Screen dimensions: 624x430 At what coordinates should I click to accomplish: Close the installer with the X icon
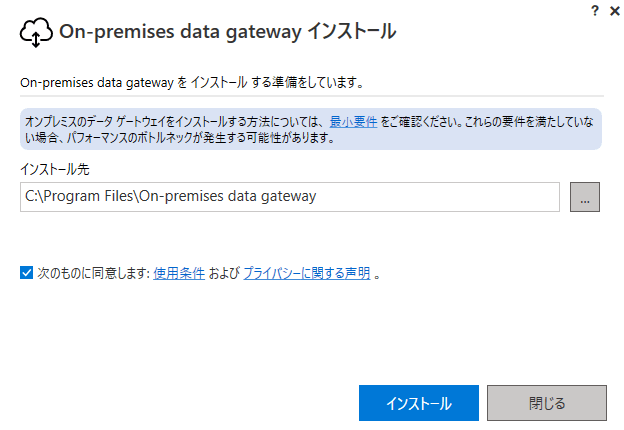[612, 10]
